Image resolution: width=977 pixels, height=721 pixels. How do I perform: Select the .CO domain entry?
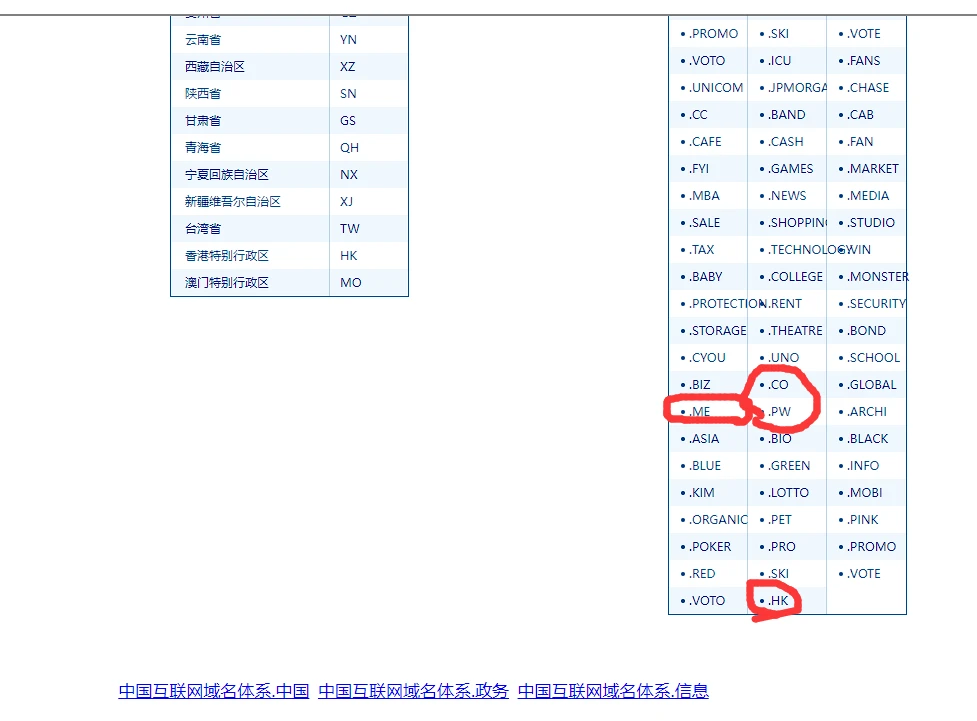[x=778, y=384]
